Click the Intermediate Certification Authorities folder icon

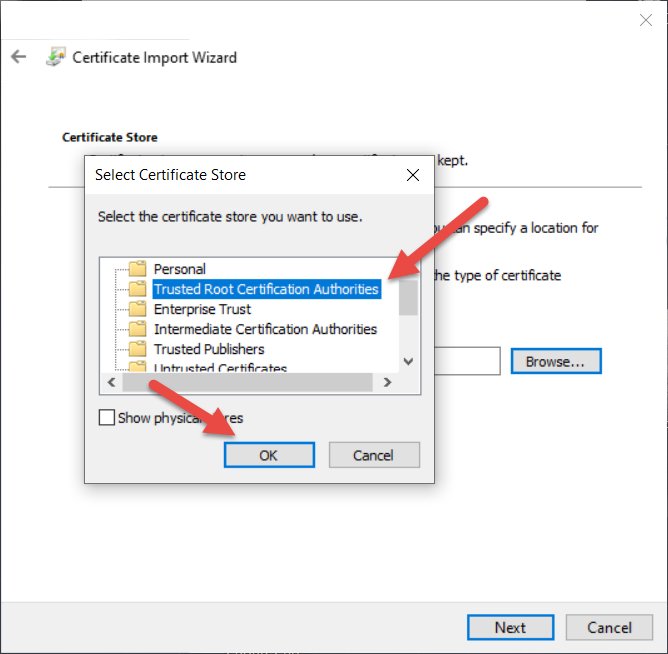[x=137, y=329]
